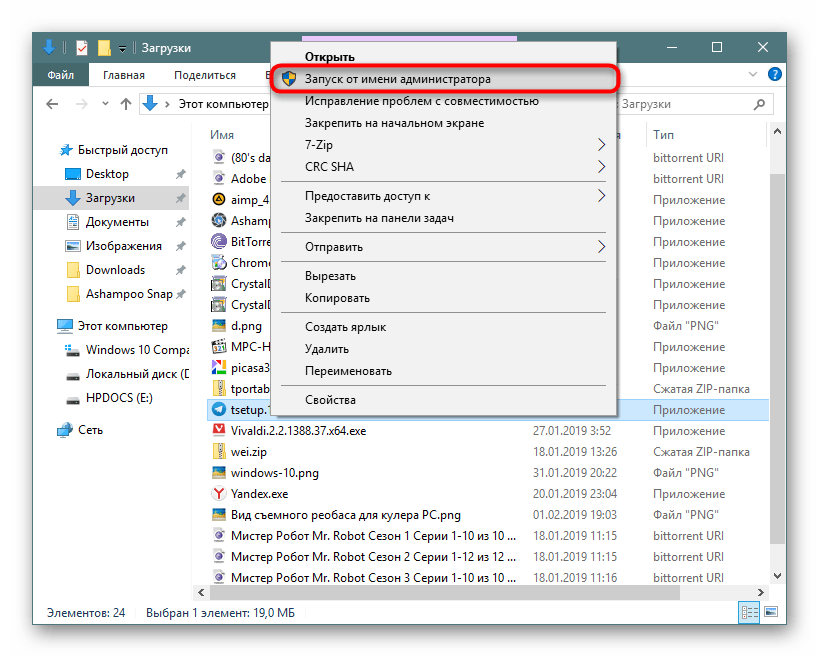This screenshot has width=819, height=657.
Task: Switch to details view in status bar
Action: tap(748, 612)
